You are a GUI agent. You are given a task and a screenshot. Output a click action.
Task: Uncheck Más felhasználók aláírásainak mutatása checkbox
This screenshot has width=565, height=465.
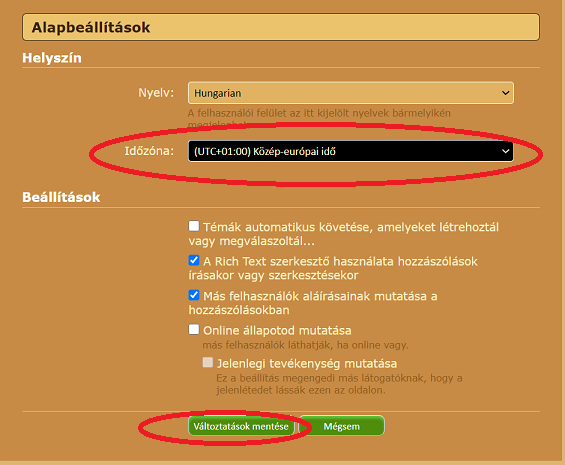[x=194, y=295]
